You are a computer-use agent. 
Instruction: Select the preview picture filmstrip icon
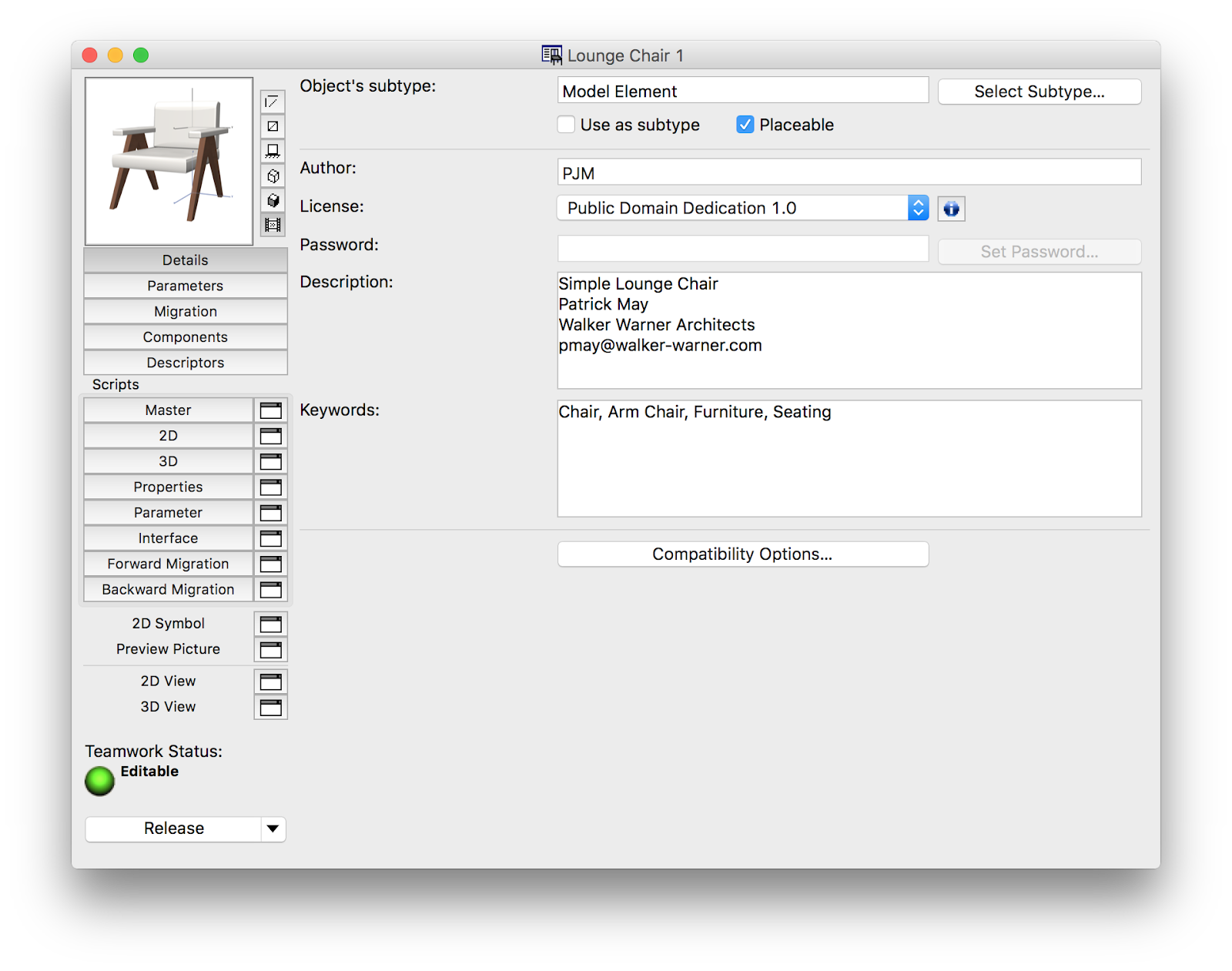point(273,225)
